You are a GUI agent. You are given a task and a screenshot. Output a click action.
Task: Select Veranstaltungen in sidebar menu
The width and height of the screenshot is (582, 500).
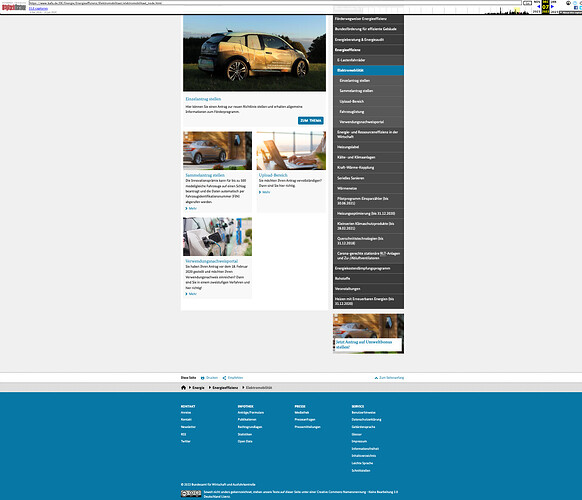point(368,289)
